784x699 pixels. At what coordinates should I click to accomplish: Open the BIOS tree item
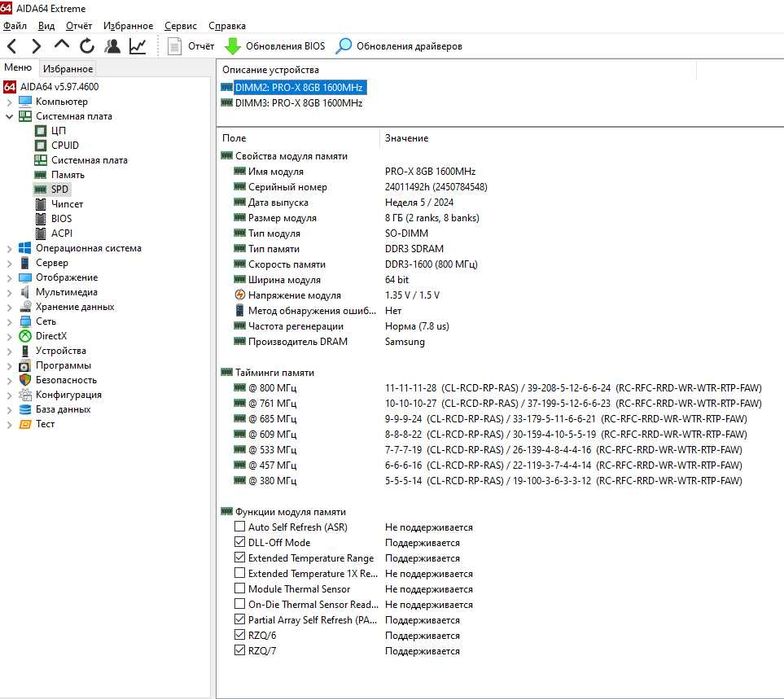click(61, 218)
